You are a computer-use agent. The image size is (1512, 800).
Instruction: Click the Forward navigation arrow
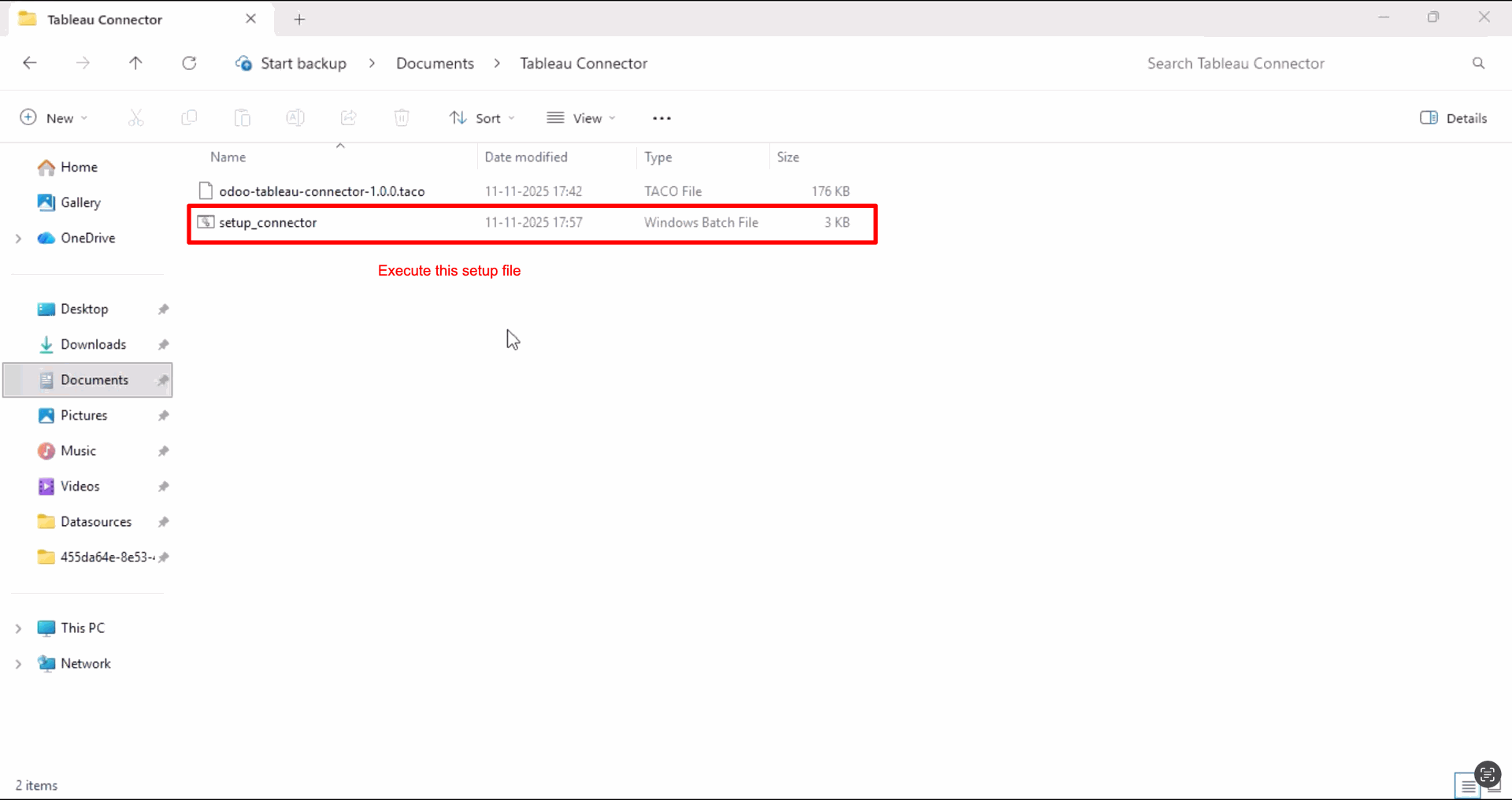83,63
